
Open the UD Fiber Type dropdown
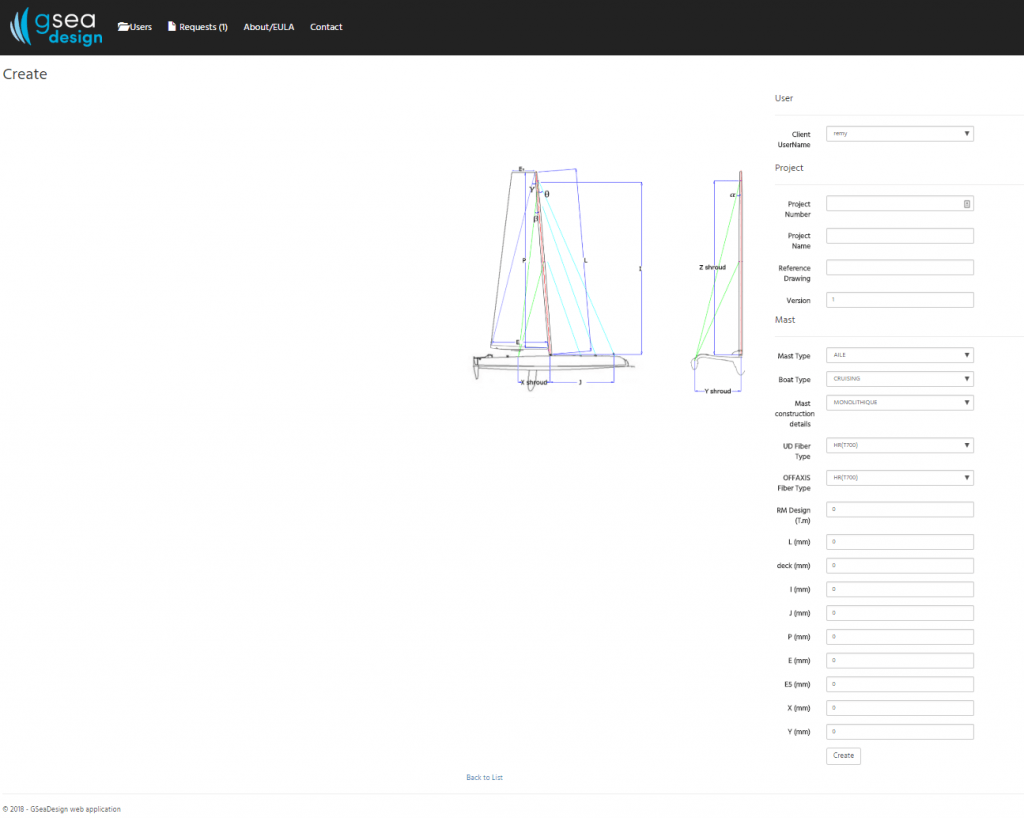899,445
